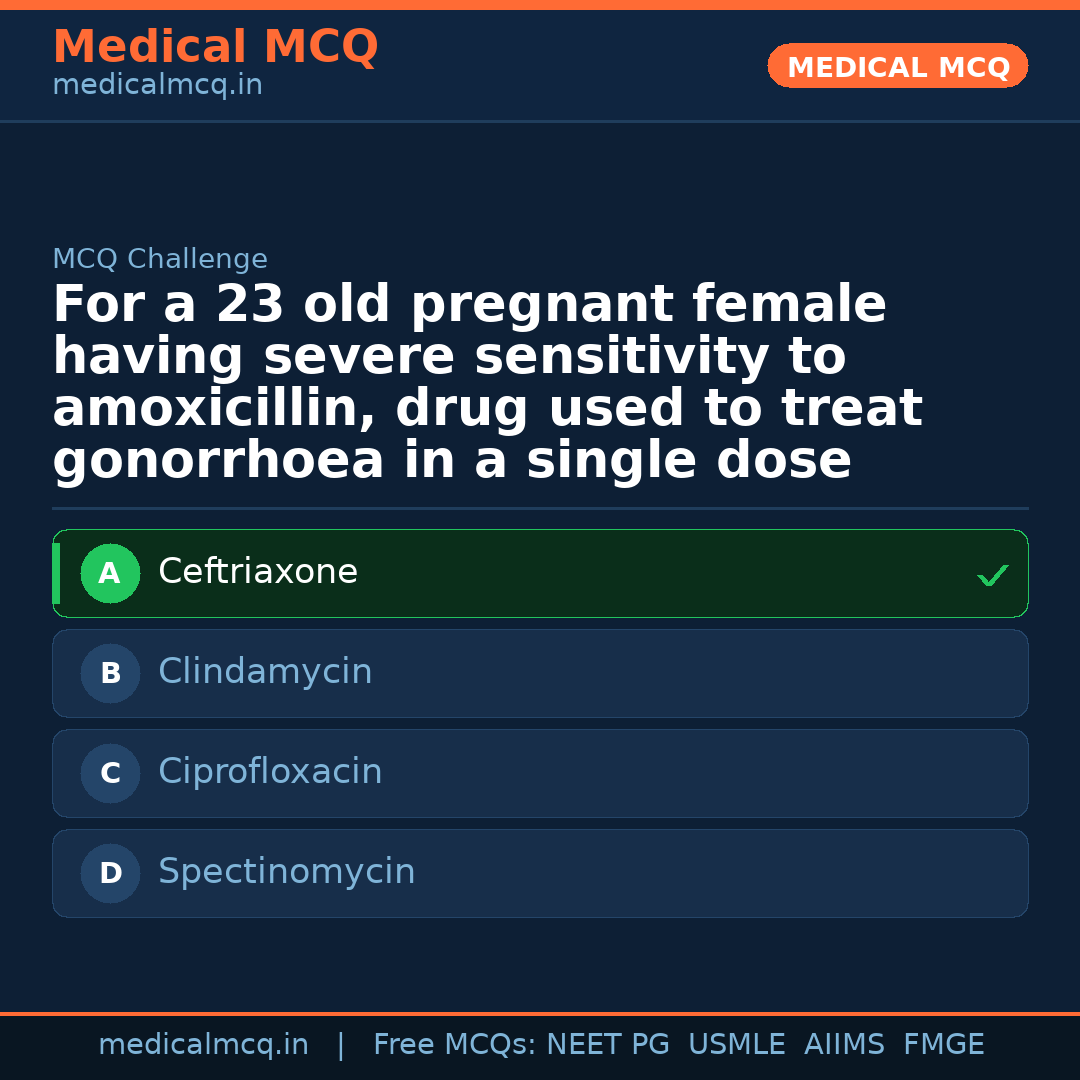
Task: Click the green A circle badge
Action: pos(110,574)
